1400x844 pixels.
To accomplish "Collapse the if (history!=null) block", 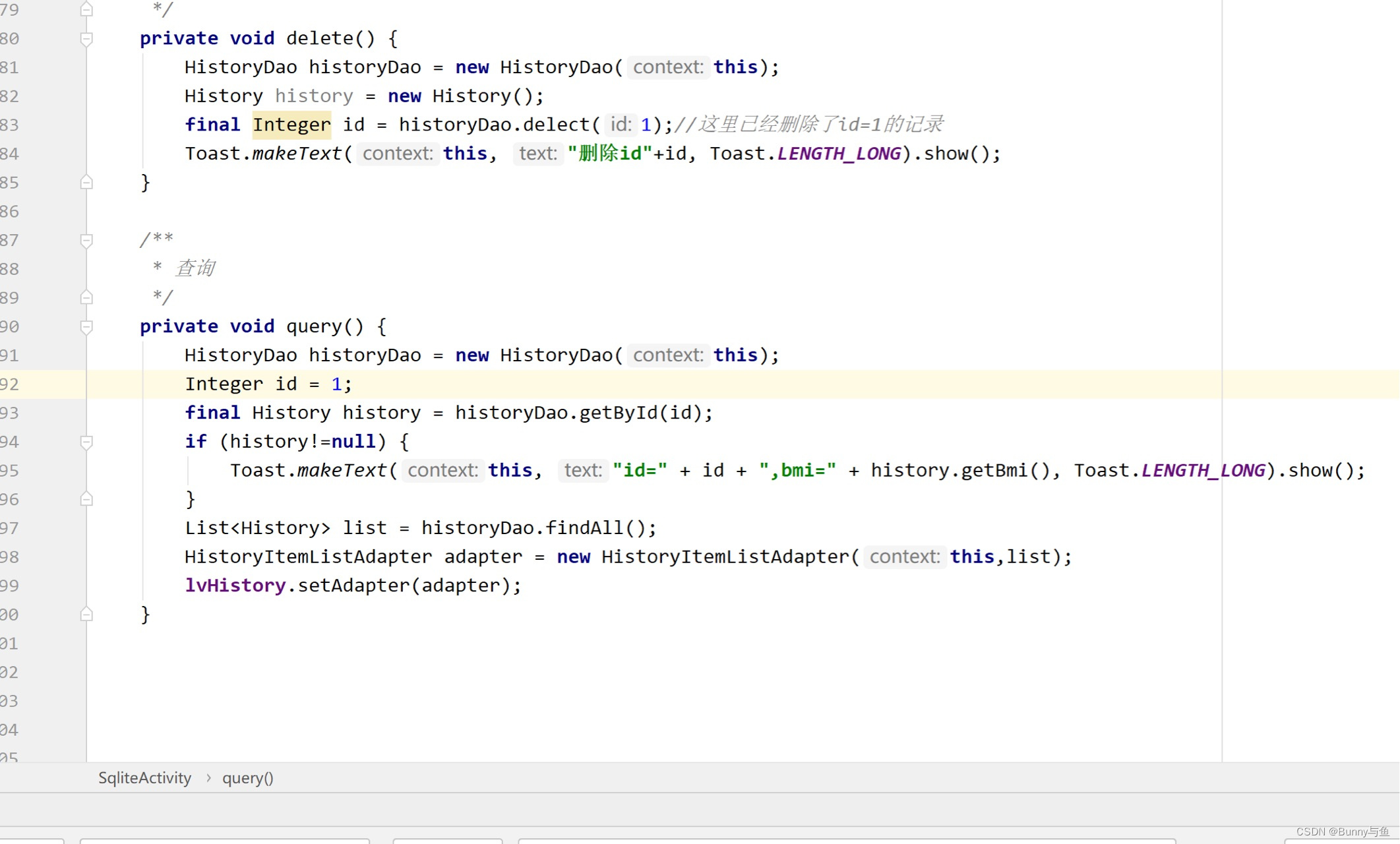I will tap(86, 442).
